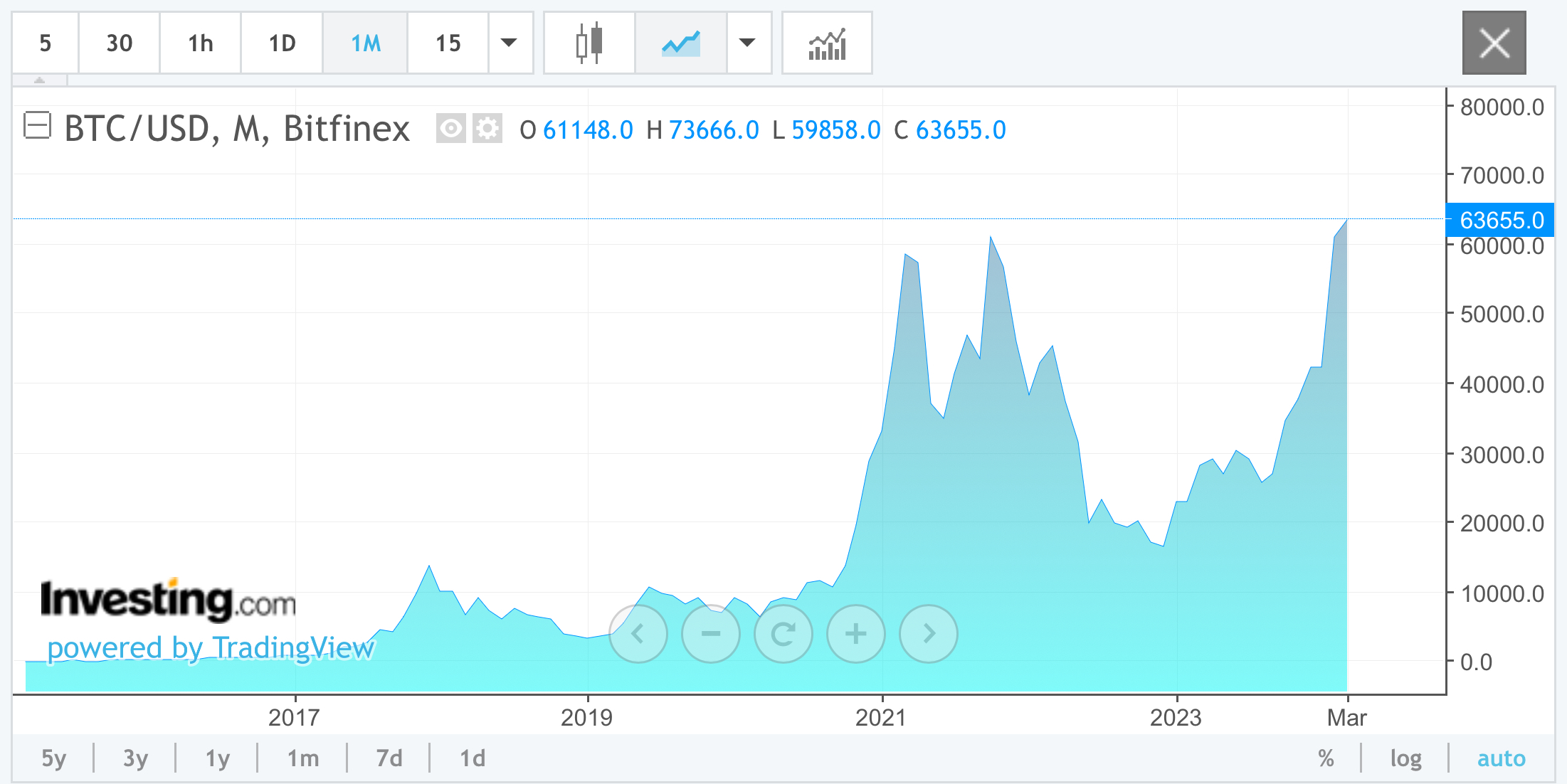Viewport: 1567px width, 784px height.
Task: Expand the time interval dropdown arrow
Action: [x=510, y=43]
